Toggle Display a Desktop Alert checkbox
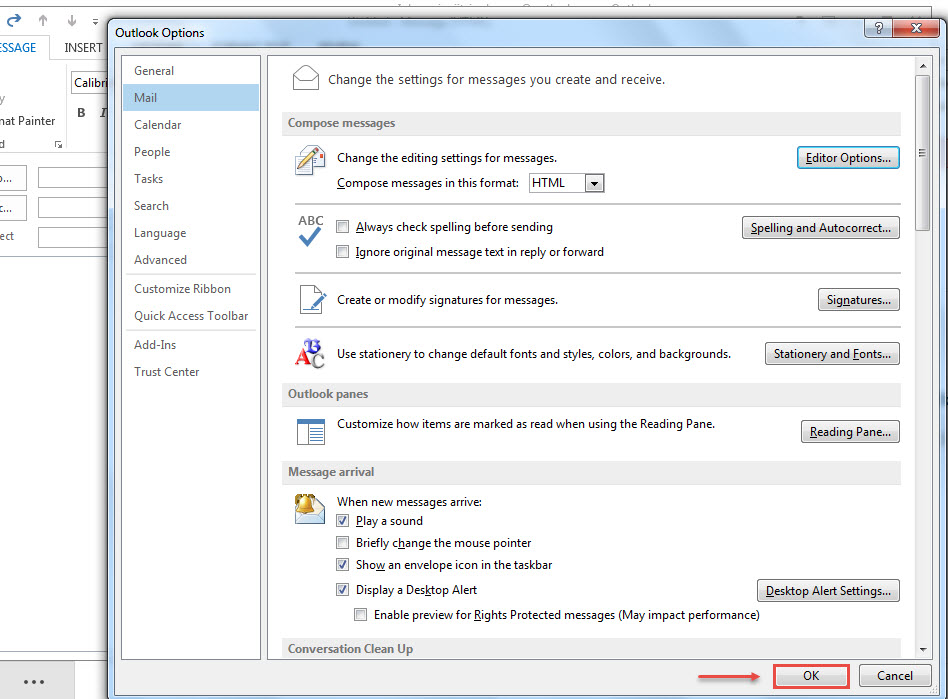Image resolution: width=948 pixels, height=699 pixels. click(x=343, y=590)
